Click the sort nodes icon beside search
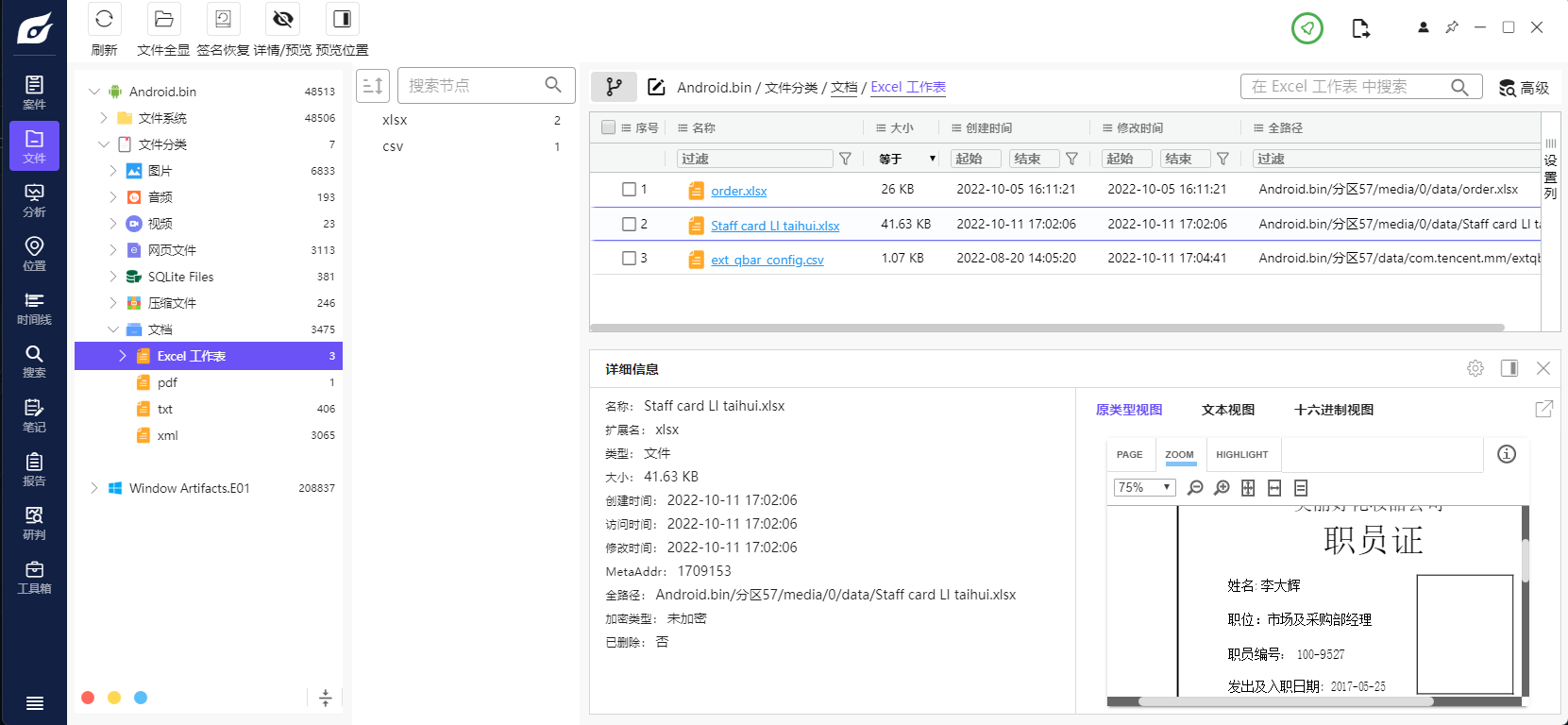The height and width of the screenshot is (725, 1568). coord(373,86)
